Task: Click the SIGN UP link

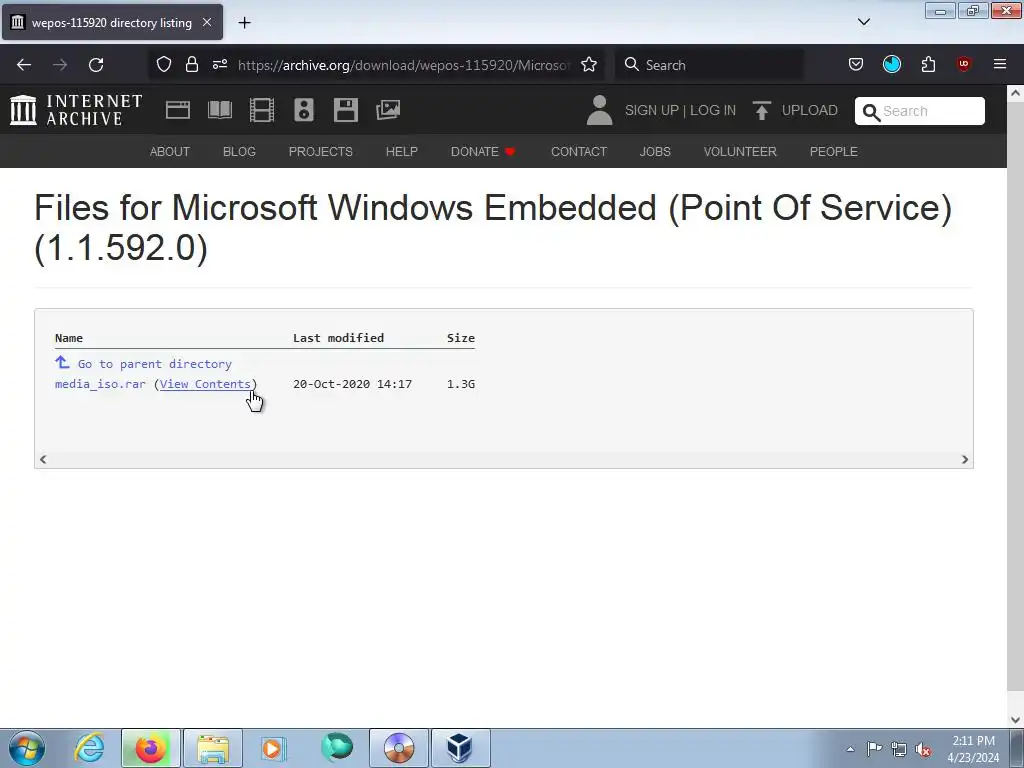Action: pos(652,110)
